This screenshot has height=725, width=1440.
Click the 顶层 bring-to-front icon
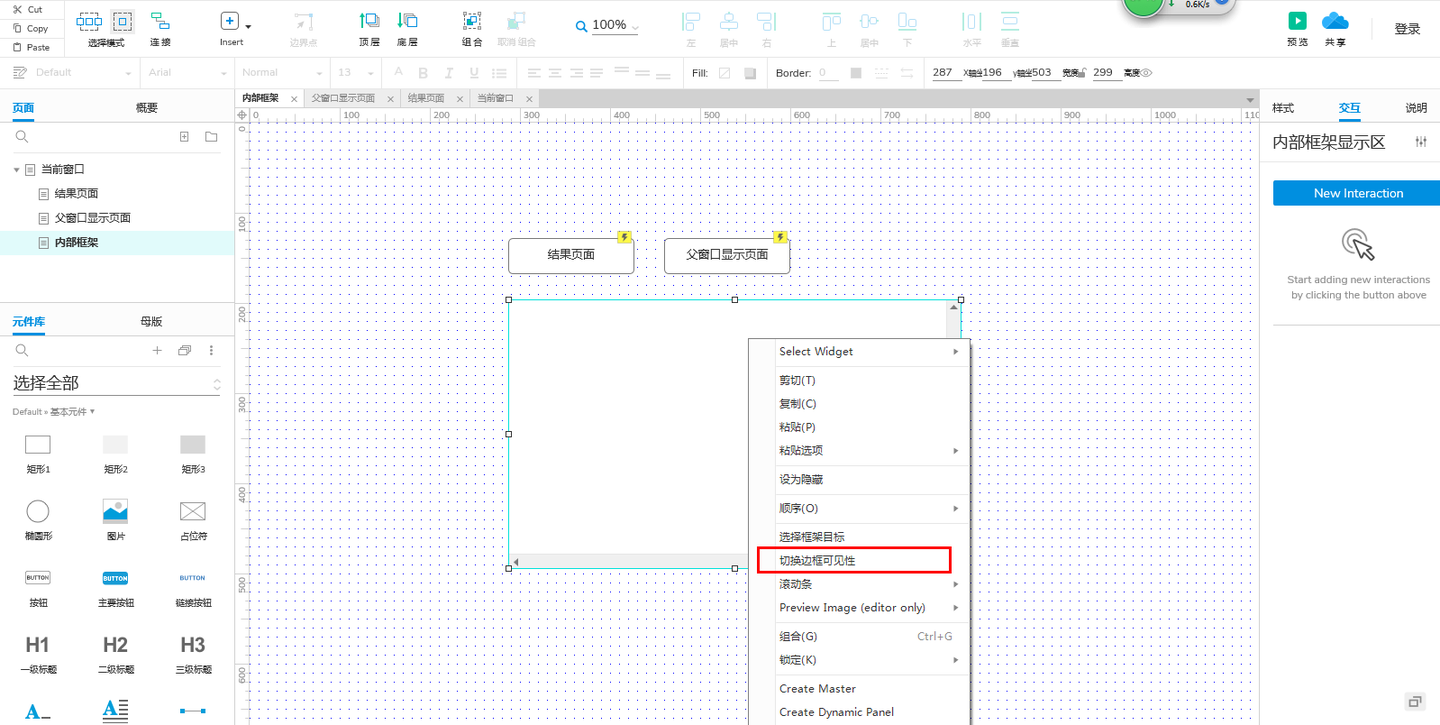pyautogui.click(x=369, y=21)
